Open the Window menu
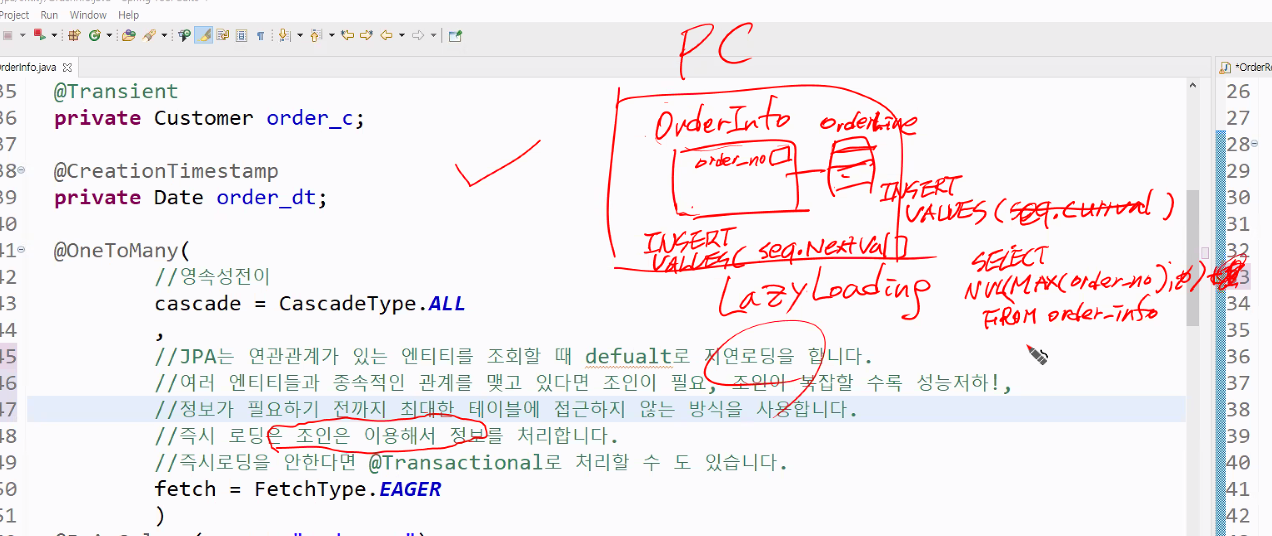The image size is (1272, 536). 88,15
